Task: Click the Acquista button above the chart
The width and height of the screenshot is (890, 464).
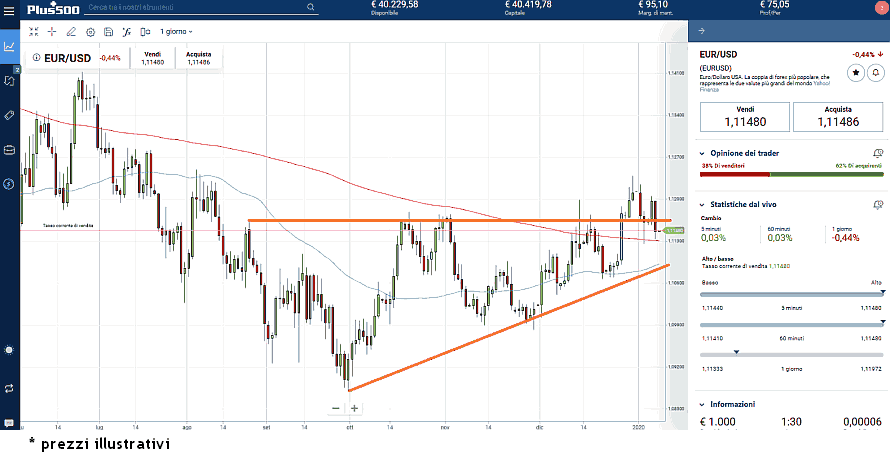Action: [198, 58]
